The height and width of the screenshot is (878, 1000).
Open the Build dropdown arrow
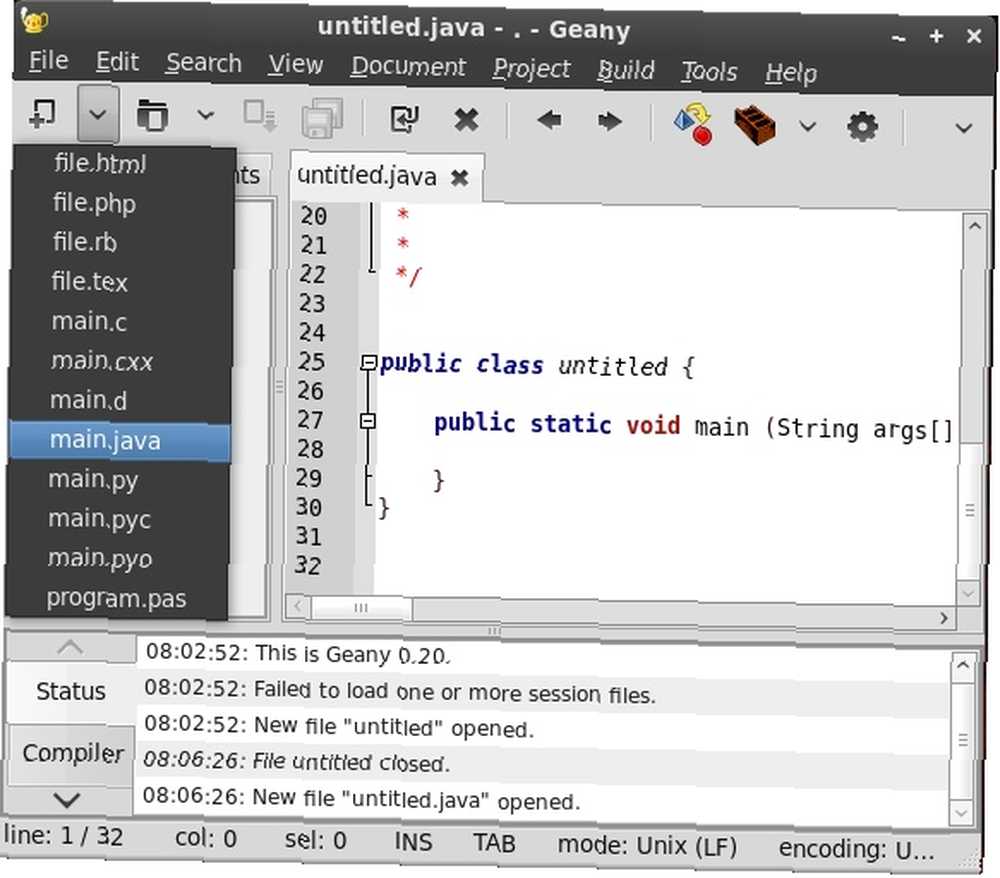808,126
